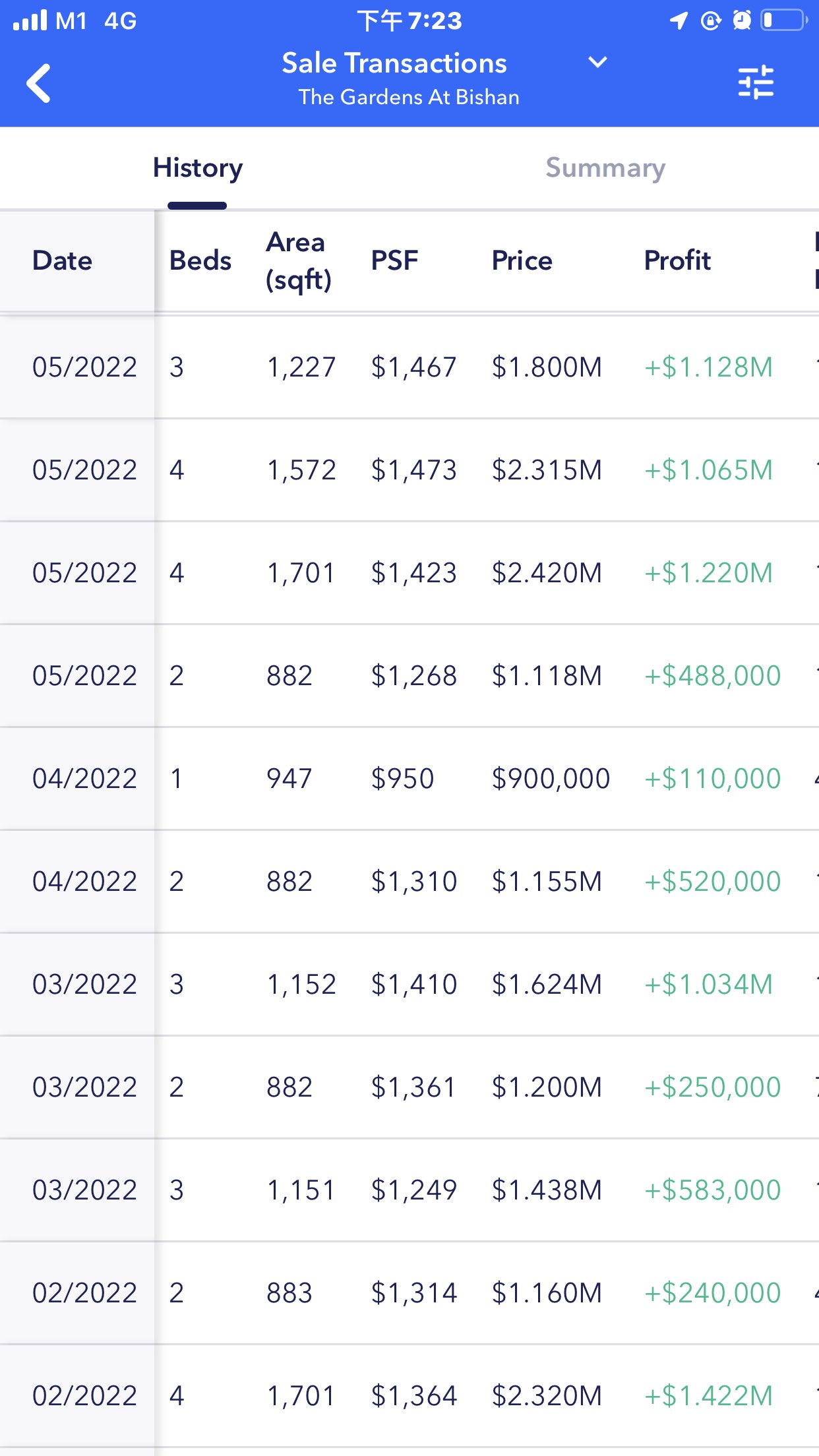
Task: Select the History tab
Action: (198, 168)
